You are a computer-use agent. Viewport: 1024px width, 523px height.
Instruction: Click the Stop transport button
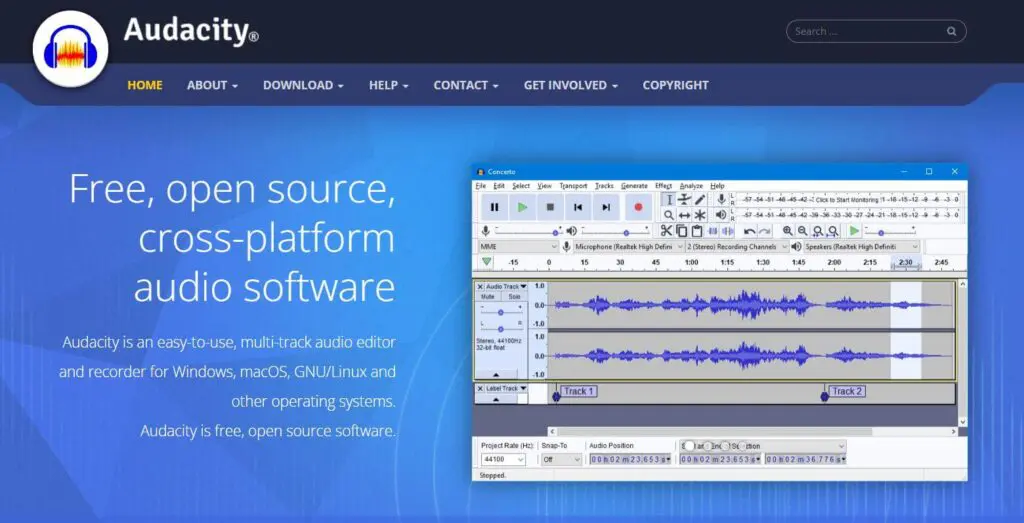click(550, 207)
